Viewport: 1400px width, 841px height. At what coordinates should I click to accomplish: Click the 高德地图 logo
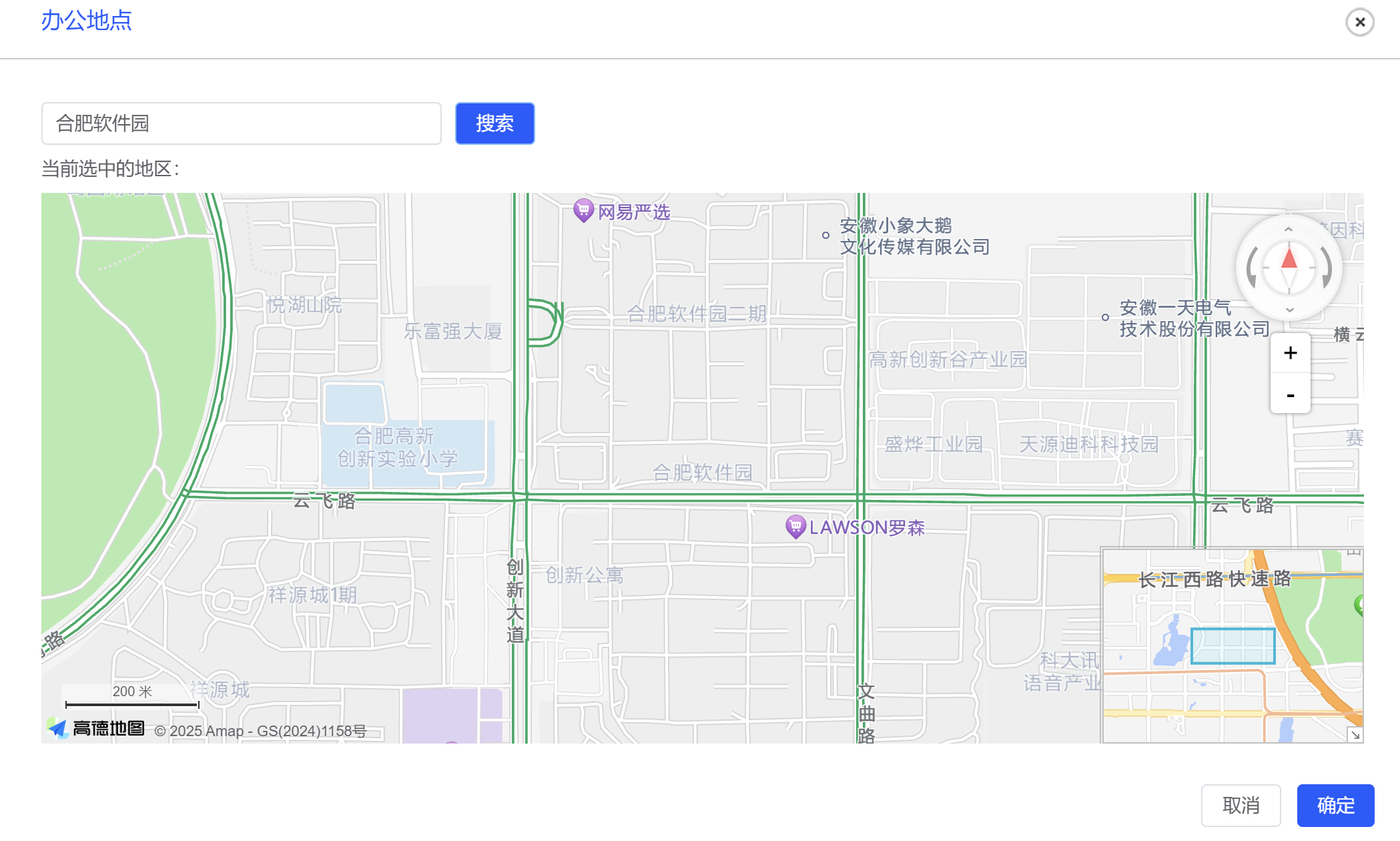tap(97, 728)
